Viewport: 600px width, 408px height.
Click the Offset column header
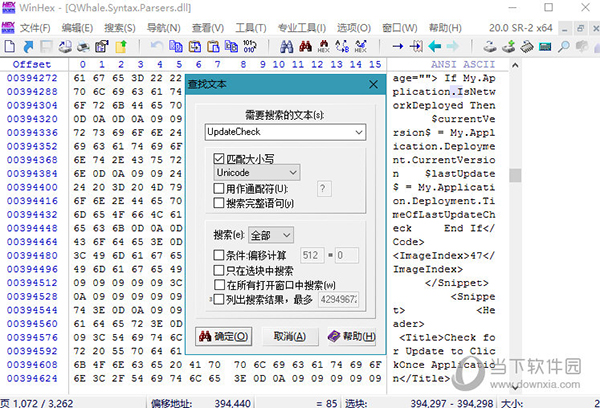(x=32, y=64)
